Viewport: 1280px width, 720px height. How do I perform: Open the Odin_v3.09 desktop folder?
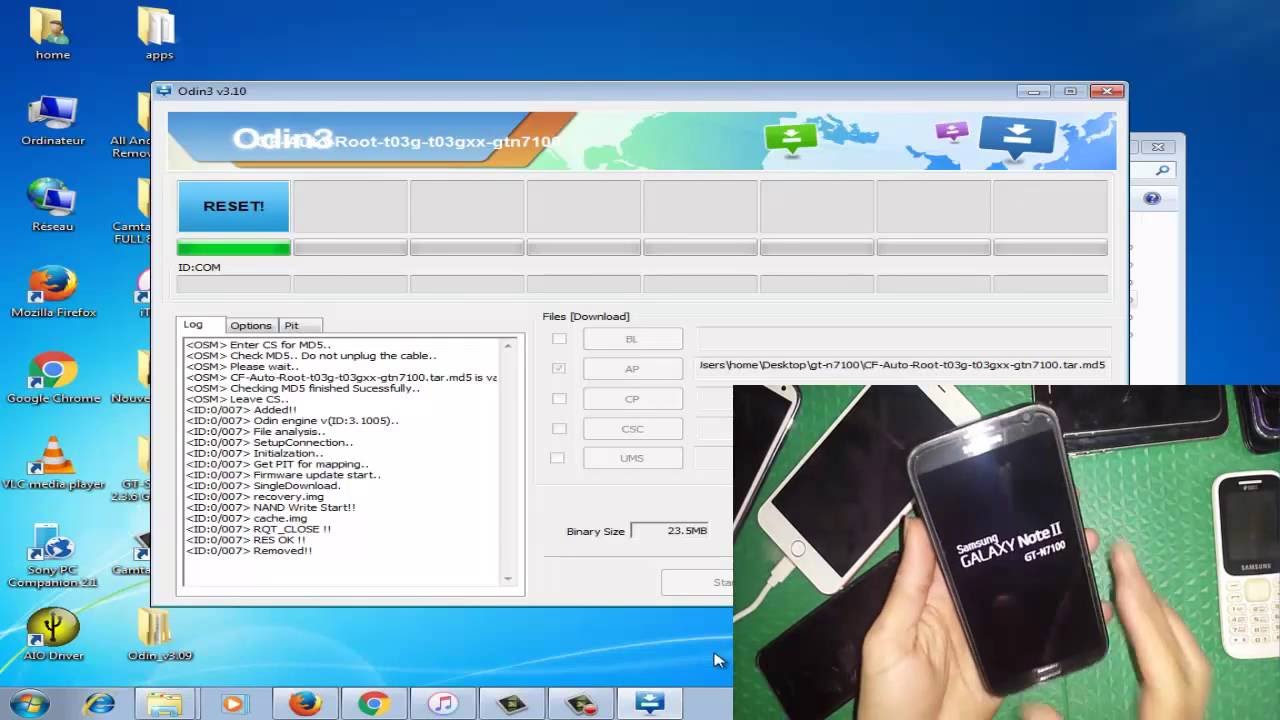[159, 635]
